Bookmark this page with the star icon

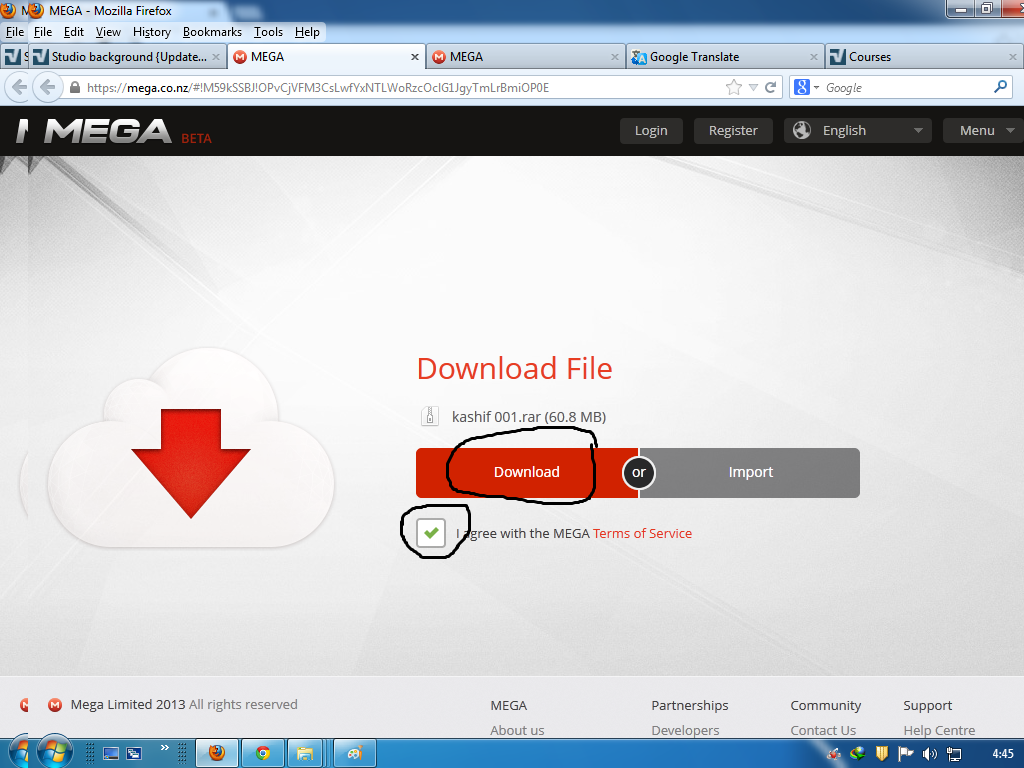tap(734, 88)
